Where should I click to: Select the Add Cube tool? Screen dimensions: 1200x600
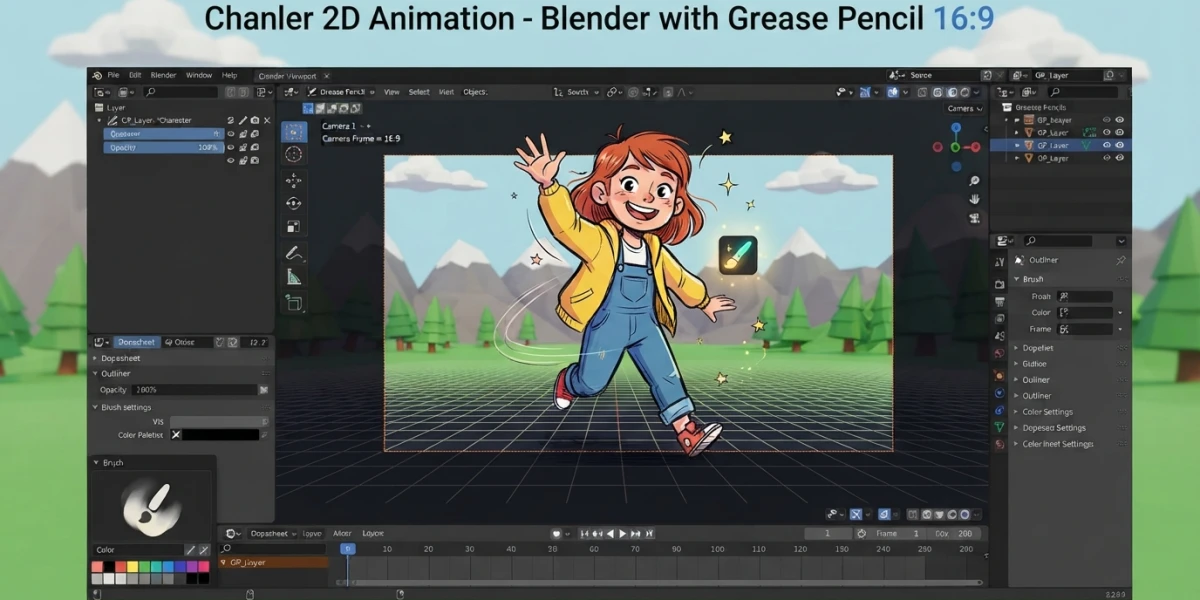tap(294, 301)
